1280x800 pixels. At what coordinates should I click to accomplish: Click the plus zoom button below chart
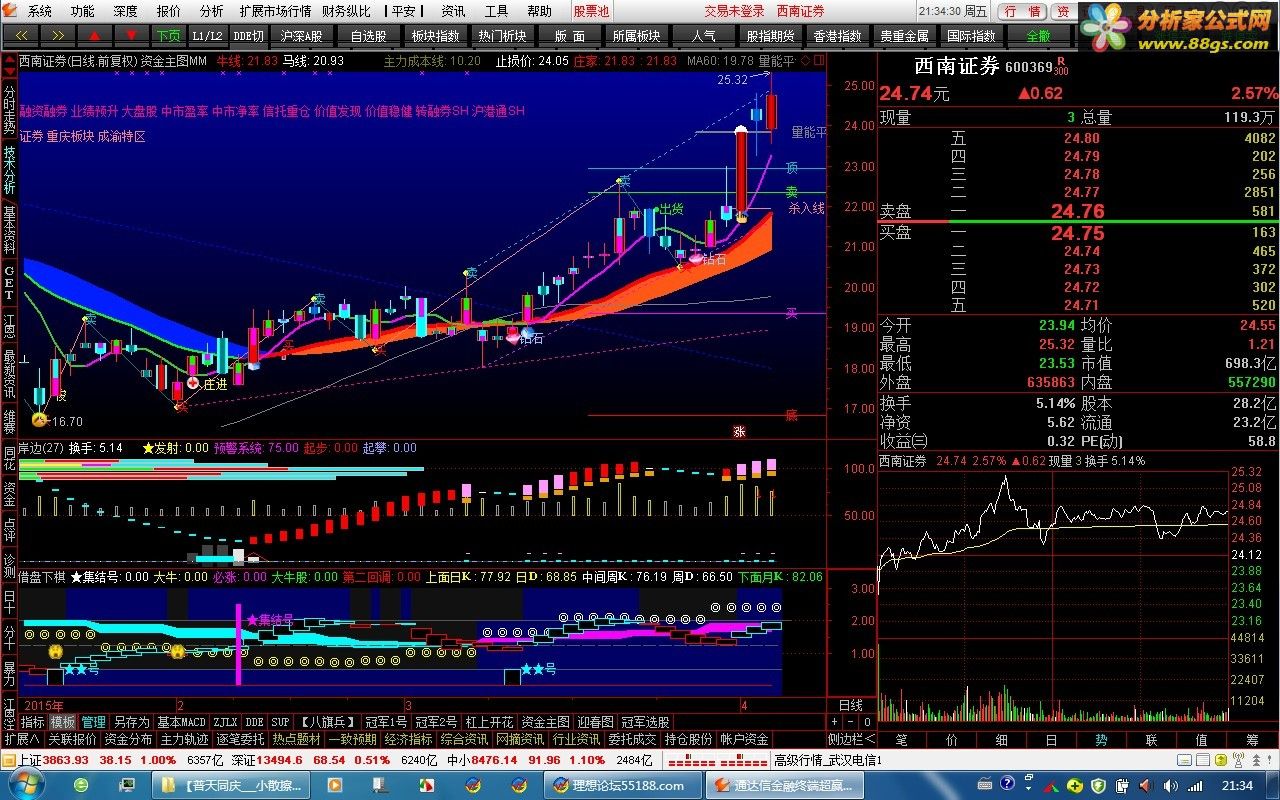(836, 722)
